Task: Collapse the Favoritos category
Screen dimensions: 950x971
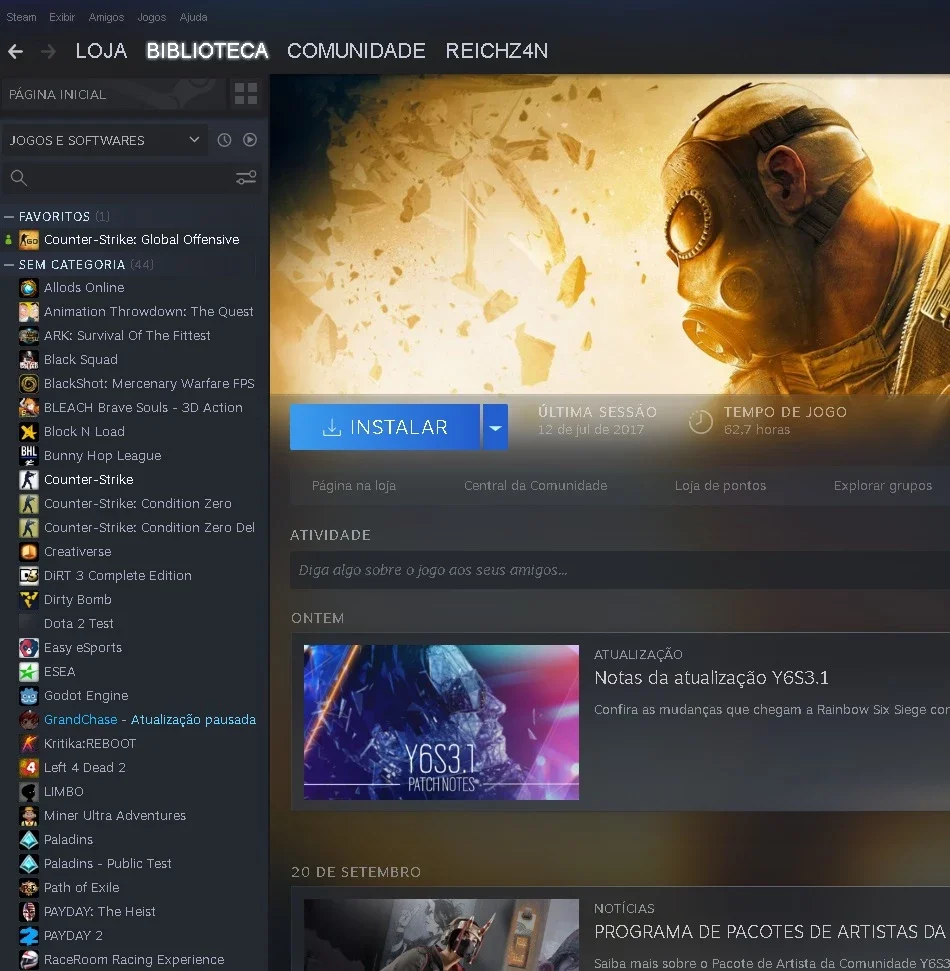Action: pos(9,217)
